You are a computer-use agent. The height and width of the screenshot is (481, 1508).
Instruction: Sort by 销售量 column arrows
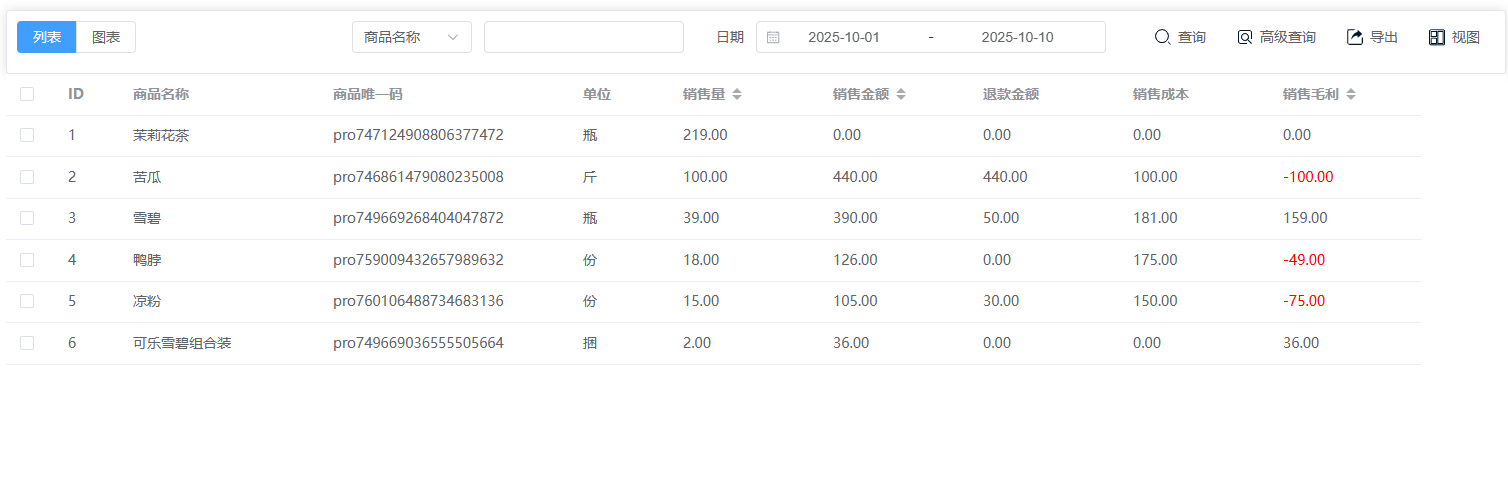tap(737, 94)
